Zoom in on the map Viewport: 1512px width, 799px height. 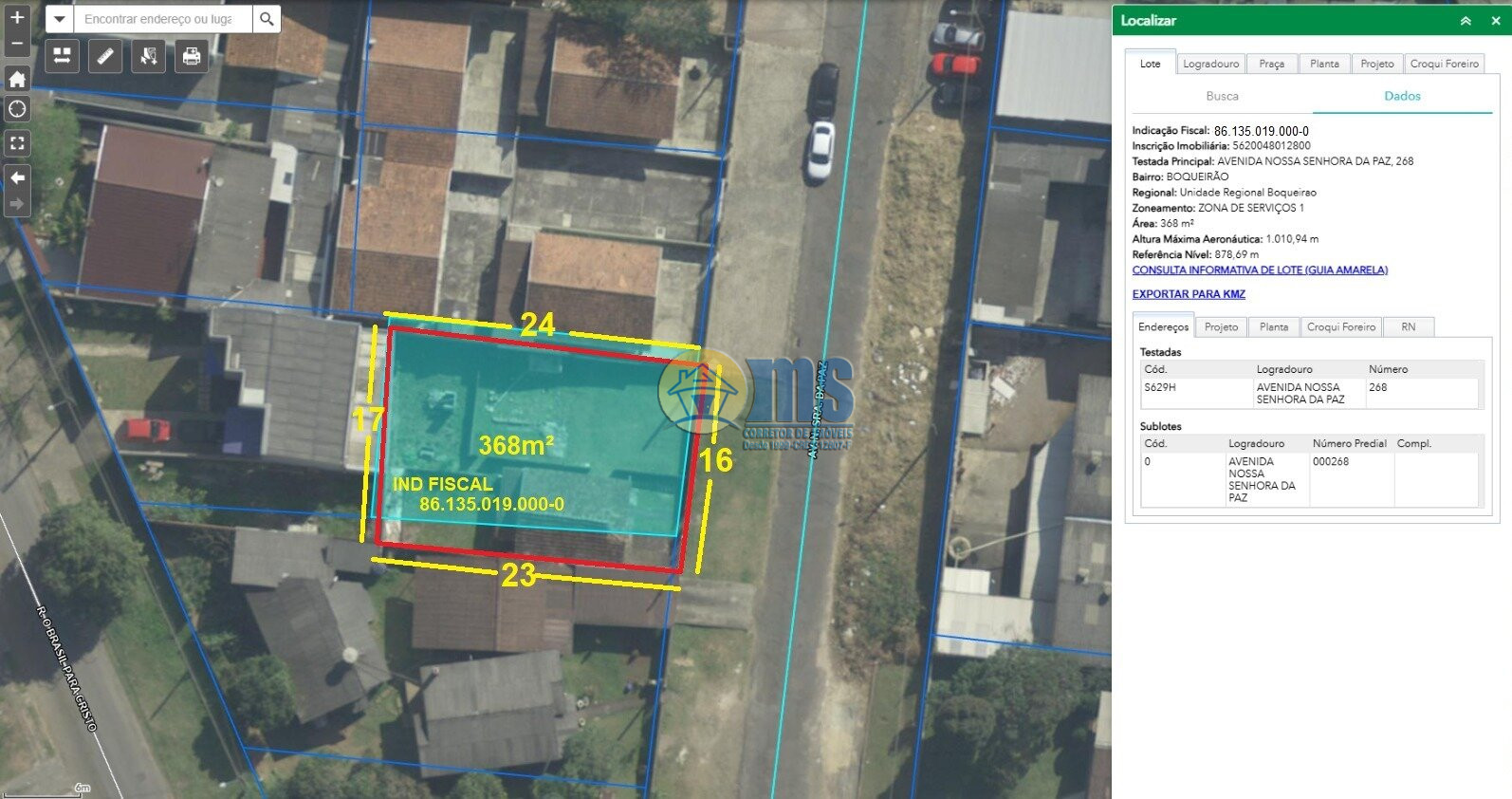click(x=17, y=17)
